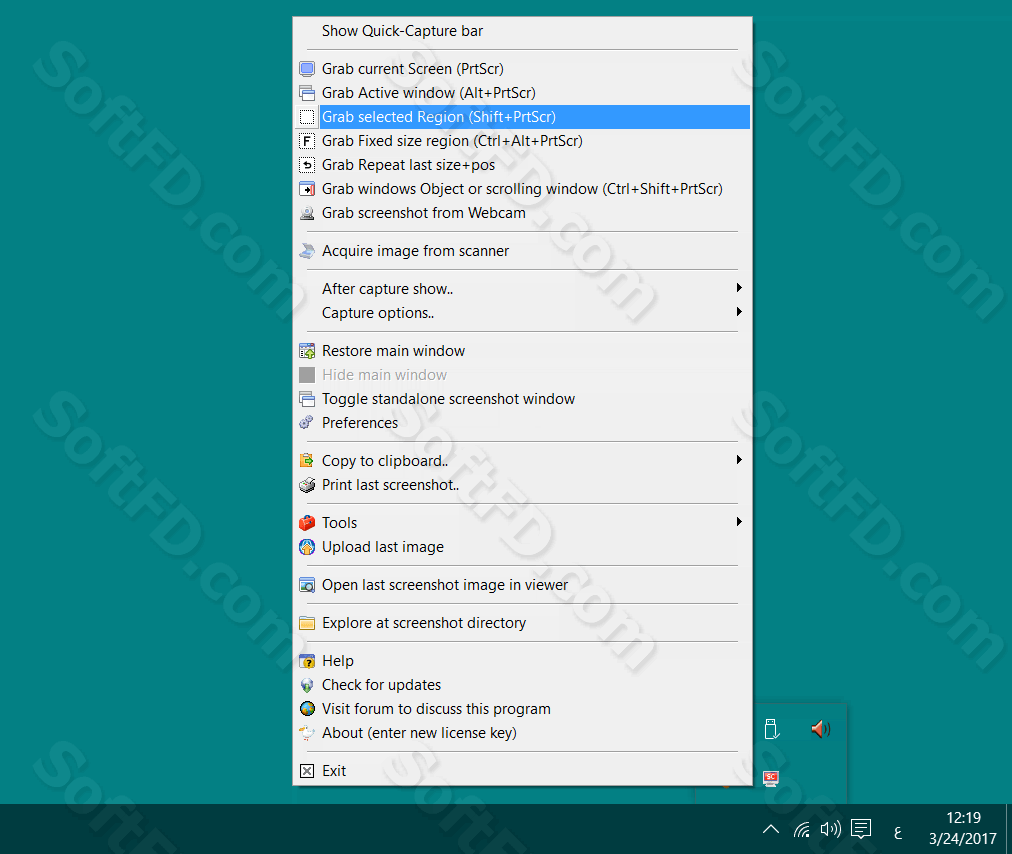Image resolution: width=1012 pixels, height=854 pixels.
Task: Open the Action Center notification icon
Action: coord(861,829)
